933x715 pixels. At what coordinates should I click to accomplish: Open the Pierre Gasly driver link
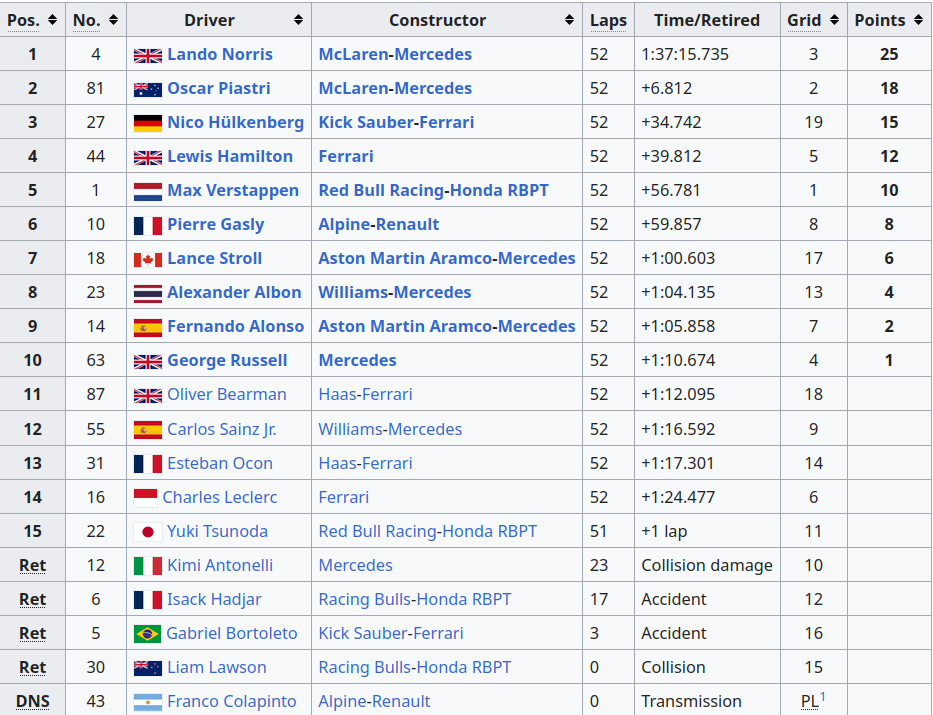click(215, 224)
